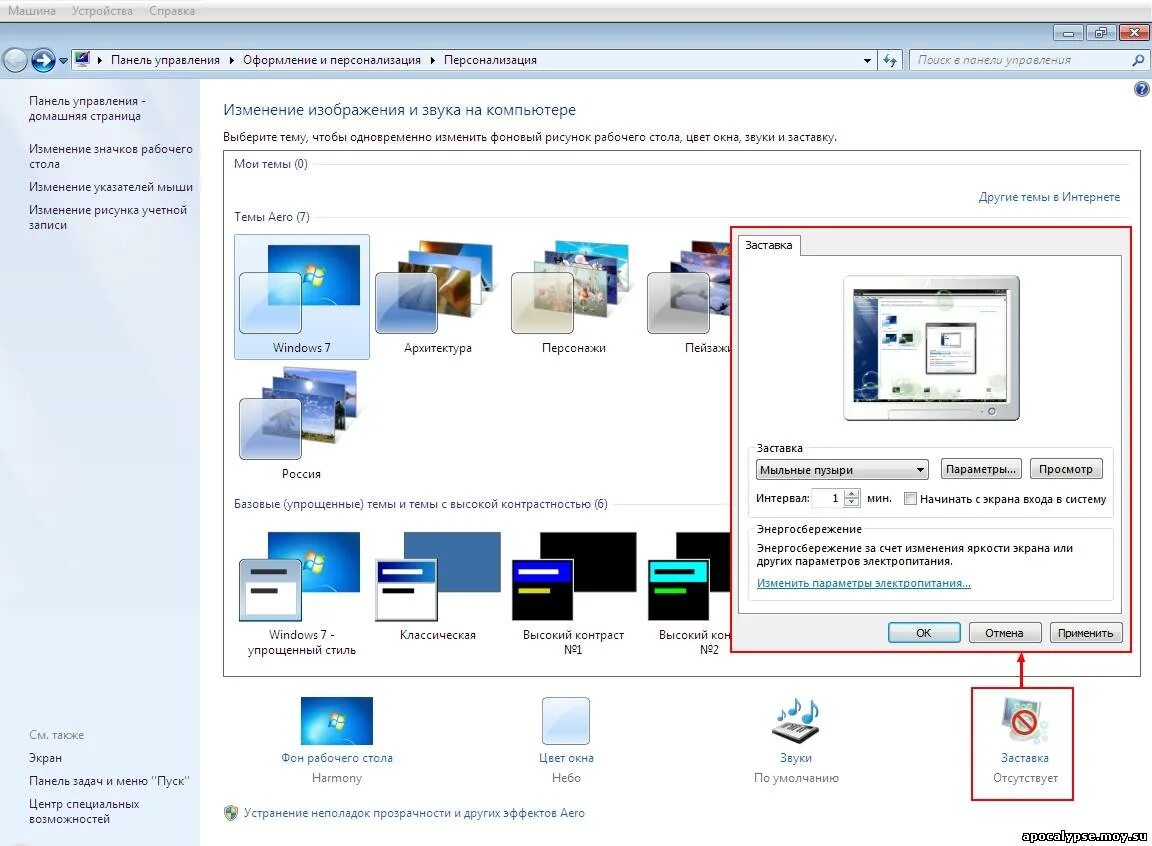Click the Forward navigation arrow
The width and height of the screenshot is (1152, 846).
[43, 60]
